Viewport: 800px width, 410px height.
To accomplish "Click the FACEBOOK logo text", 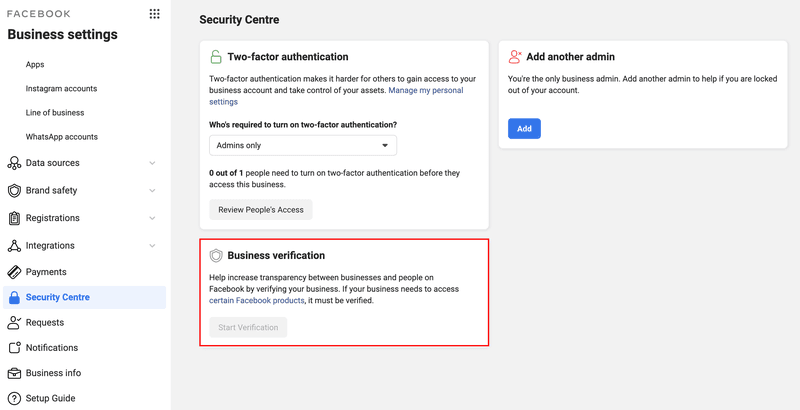I will [x=39, y=14].
